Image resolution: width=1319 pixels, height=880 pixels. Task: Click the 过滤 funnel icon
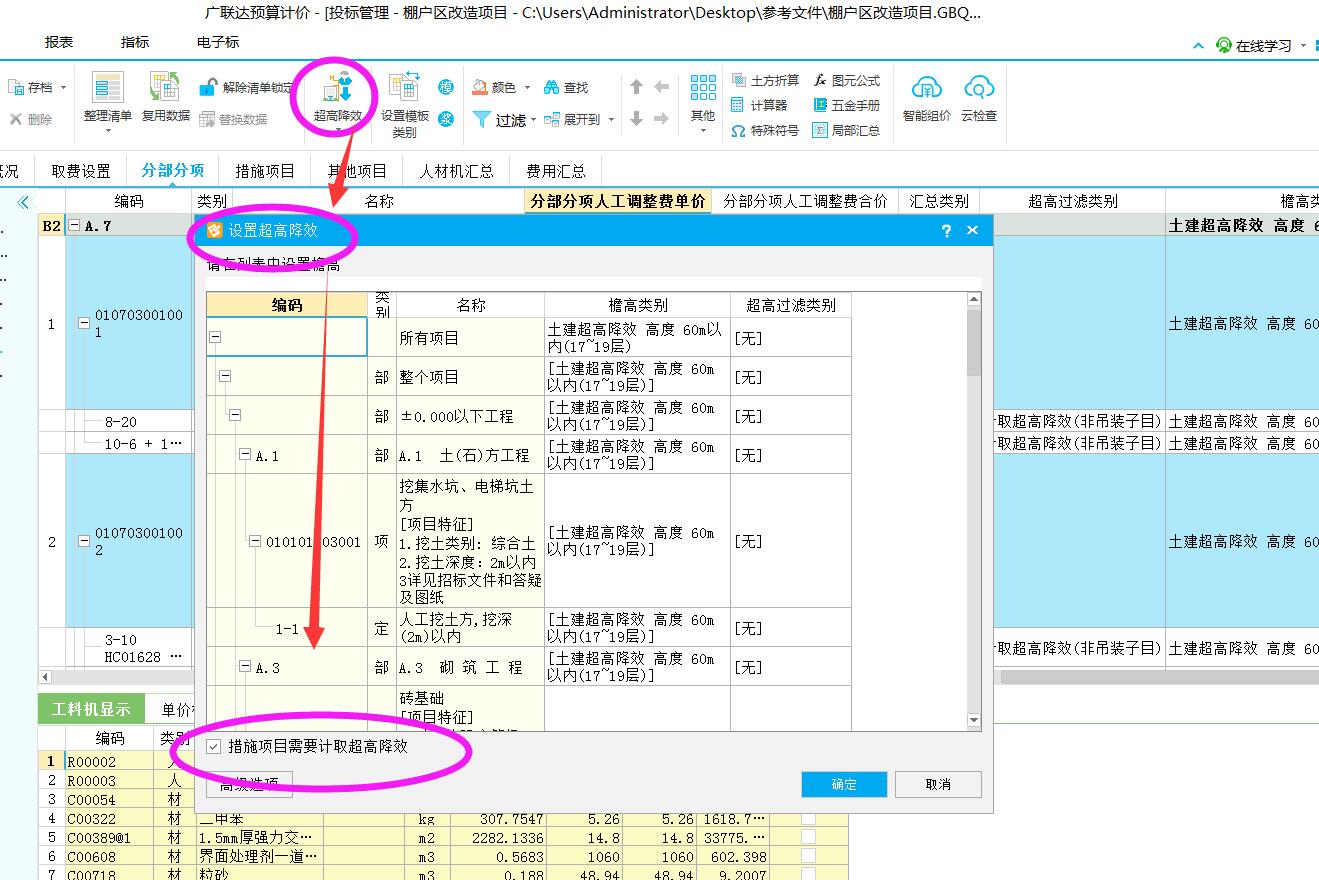click(x=482, y=119)
